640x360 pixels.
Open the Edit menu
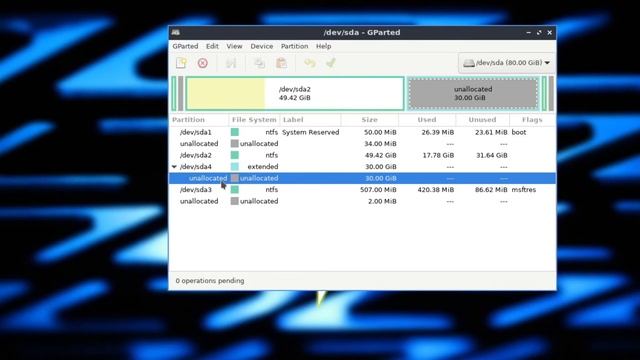(212, 46)
